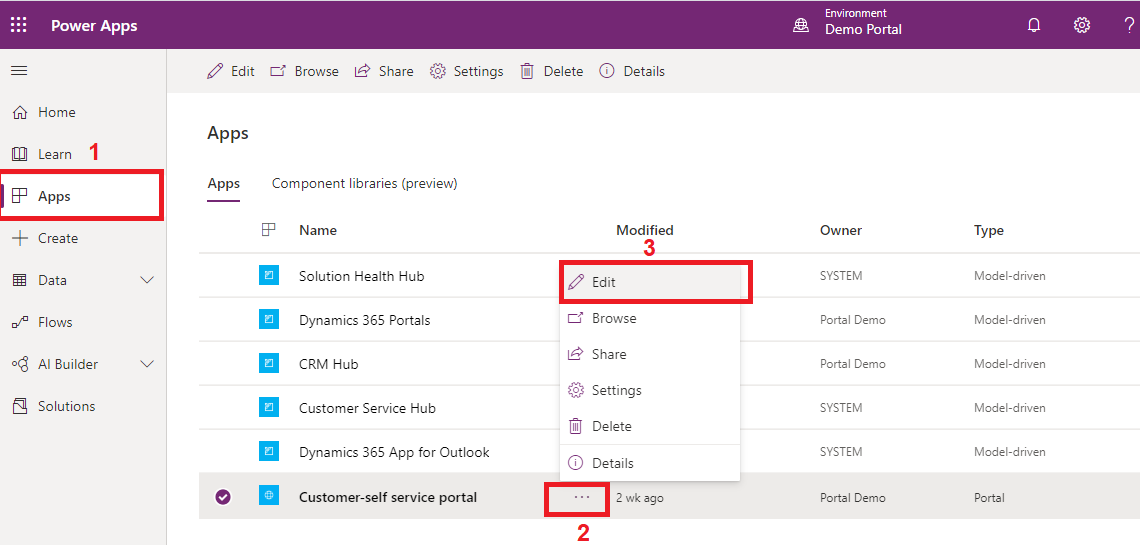Sort by the Name column header

[318, 230]
